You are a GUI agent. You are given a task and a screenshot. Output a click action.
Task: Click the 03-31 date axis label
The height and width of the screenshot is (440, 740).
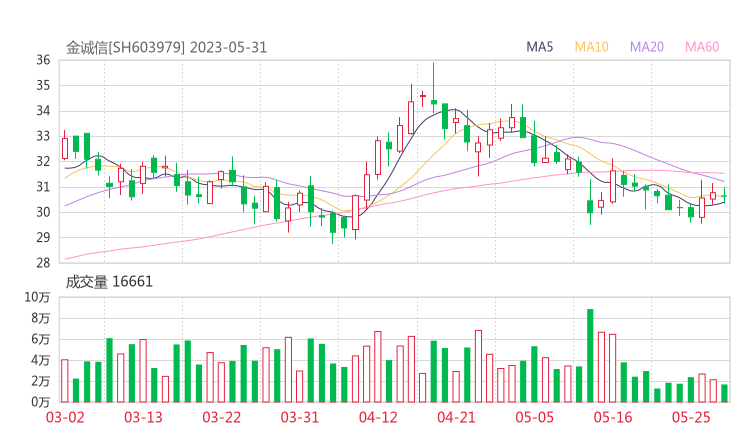300,417
